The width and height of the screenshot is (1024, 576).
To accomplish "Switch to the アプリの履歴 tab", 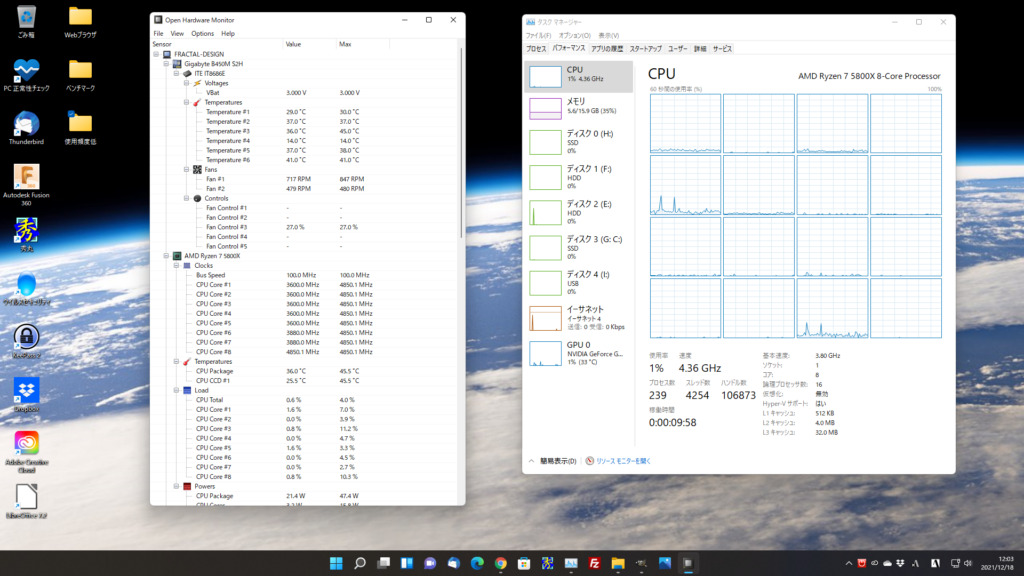I will 607,48.
